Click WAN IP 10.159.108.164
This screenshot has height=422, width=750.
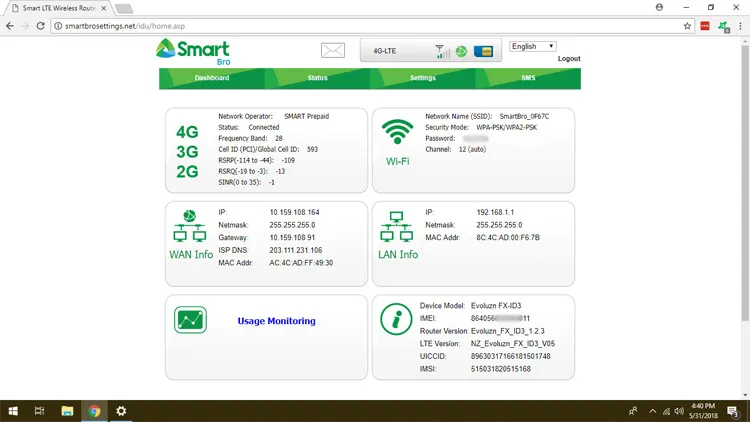point(294,212)
